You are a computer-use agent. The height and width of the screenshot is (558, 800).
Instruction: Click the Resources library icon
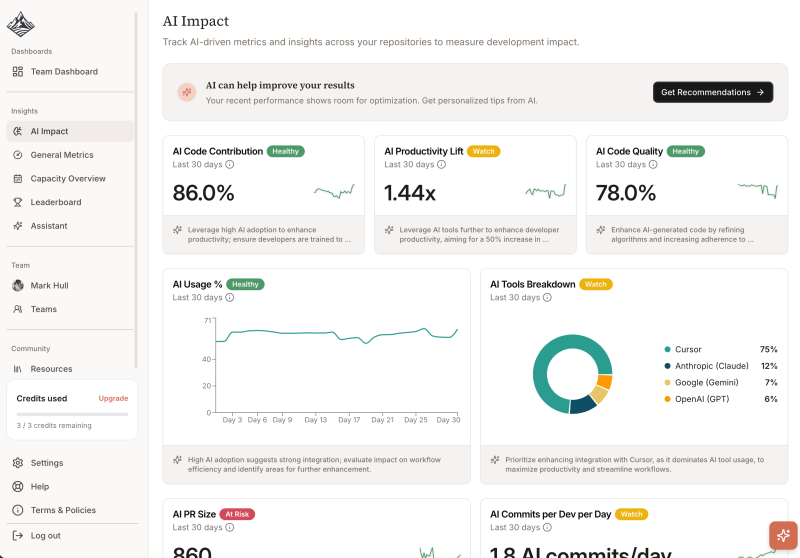pos(18,369)
